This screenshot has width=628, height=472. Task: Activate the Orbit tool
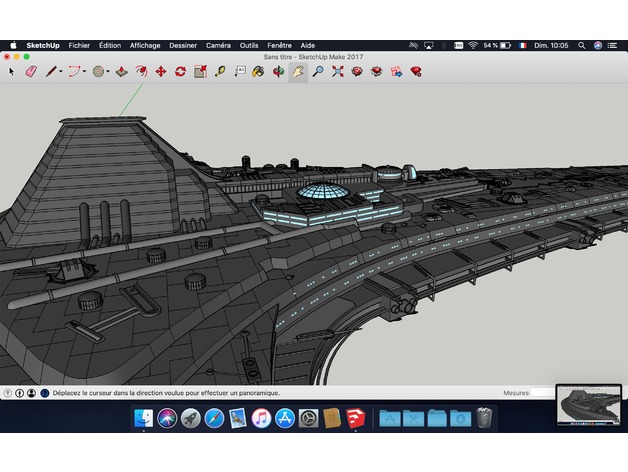click(278, 72)
